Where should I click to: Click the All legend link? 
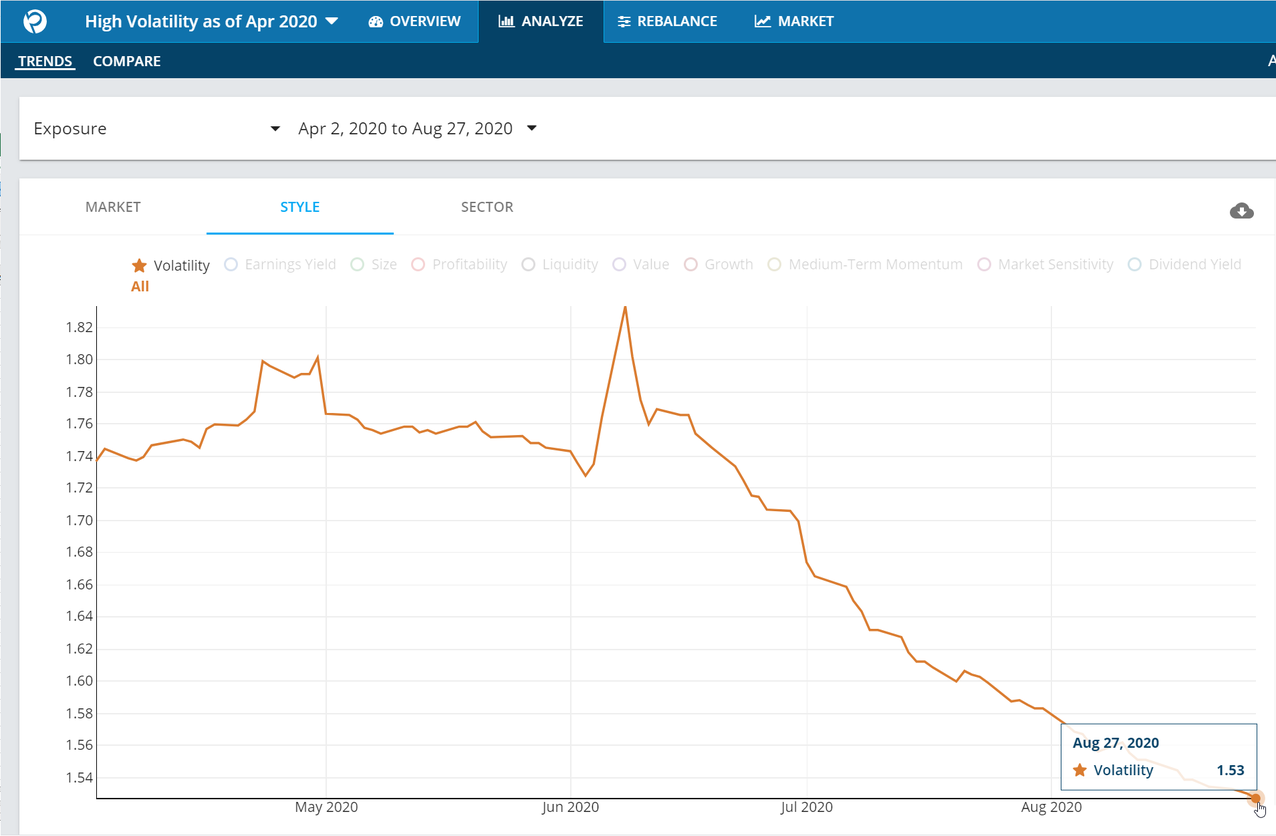point(140,286)
